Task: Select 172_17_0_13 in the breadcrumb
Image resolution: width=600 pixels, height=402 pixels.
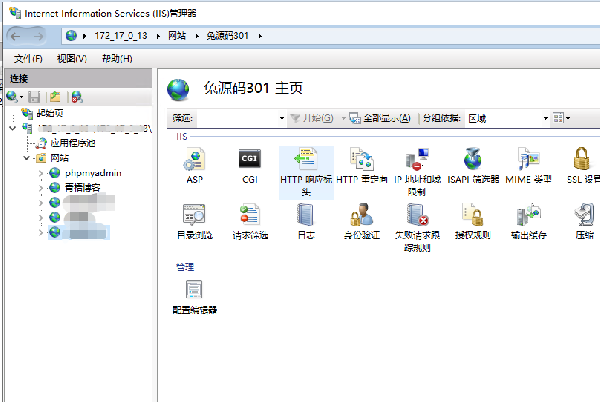Action: pos(121,36)
